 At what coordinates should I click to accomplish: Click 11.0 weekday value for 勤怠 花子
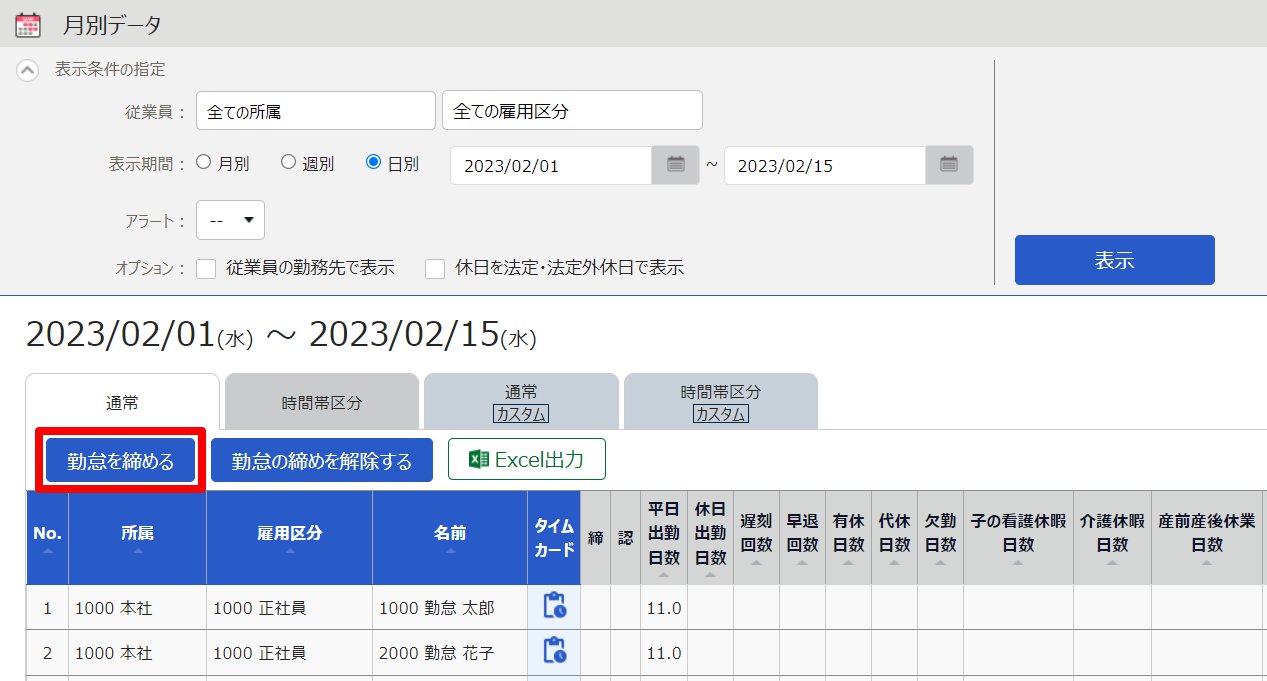pos(664,654)
